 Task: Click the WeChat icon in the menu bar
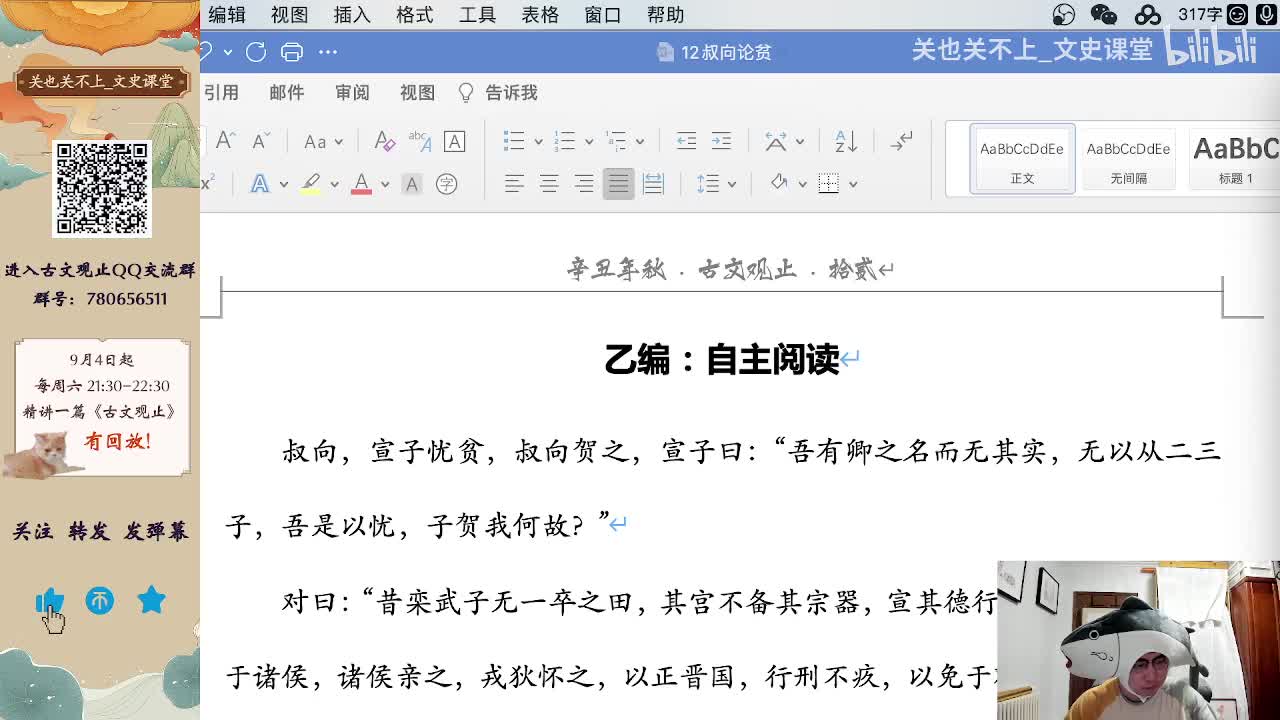(x=1104, y=15)
